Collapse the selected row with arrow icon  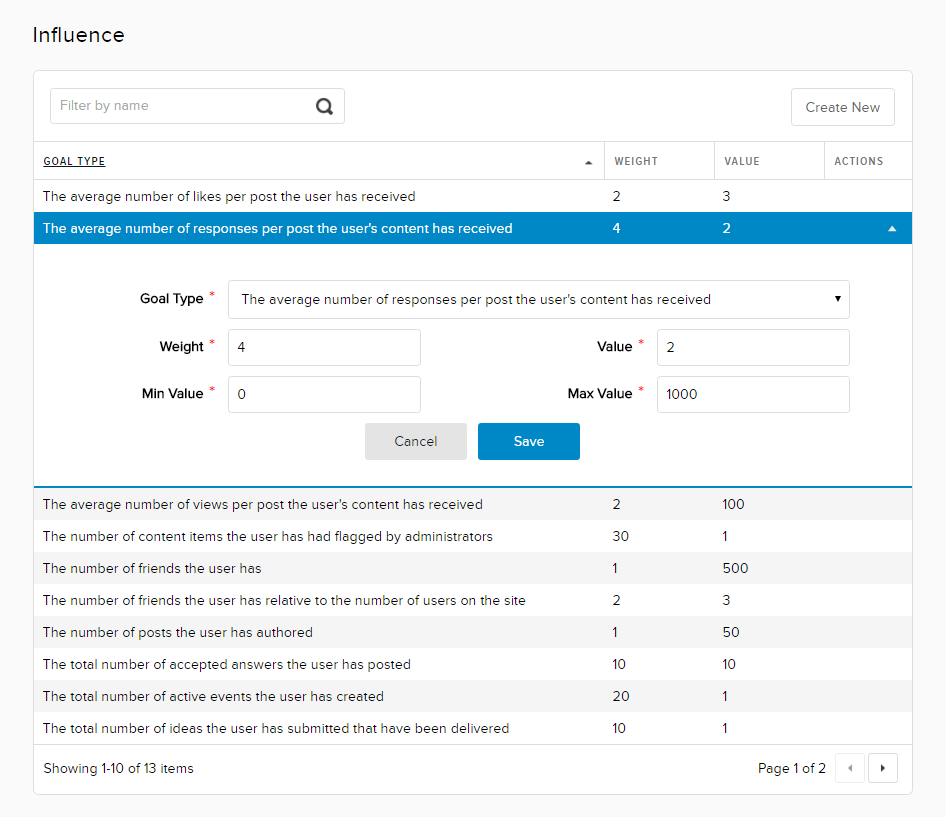(892, 229)
